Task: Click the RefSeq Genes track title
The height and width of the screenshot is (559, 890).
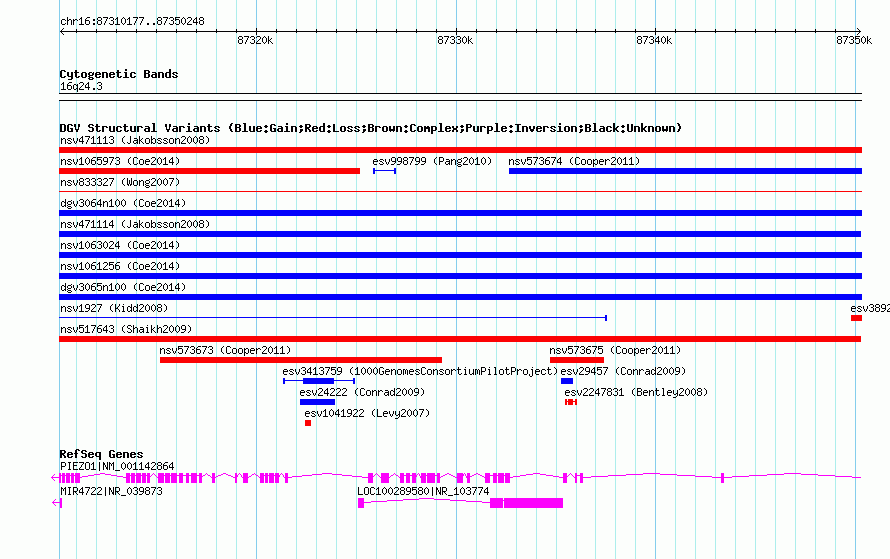Action: point(101,454)
